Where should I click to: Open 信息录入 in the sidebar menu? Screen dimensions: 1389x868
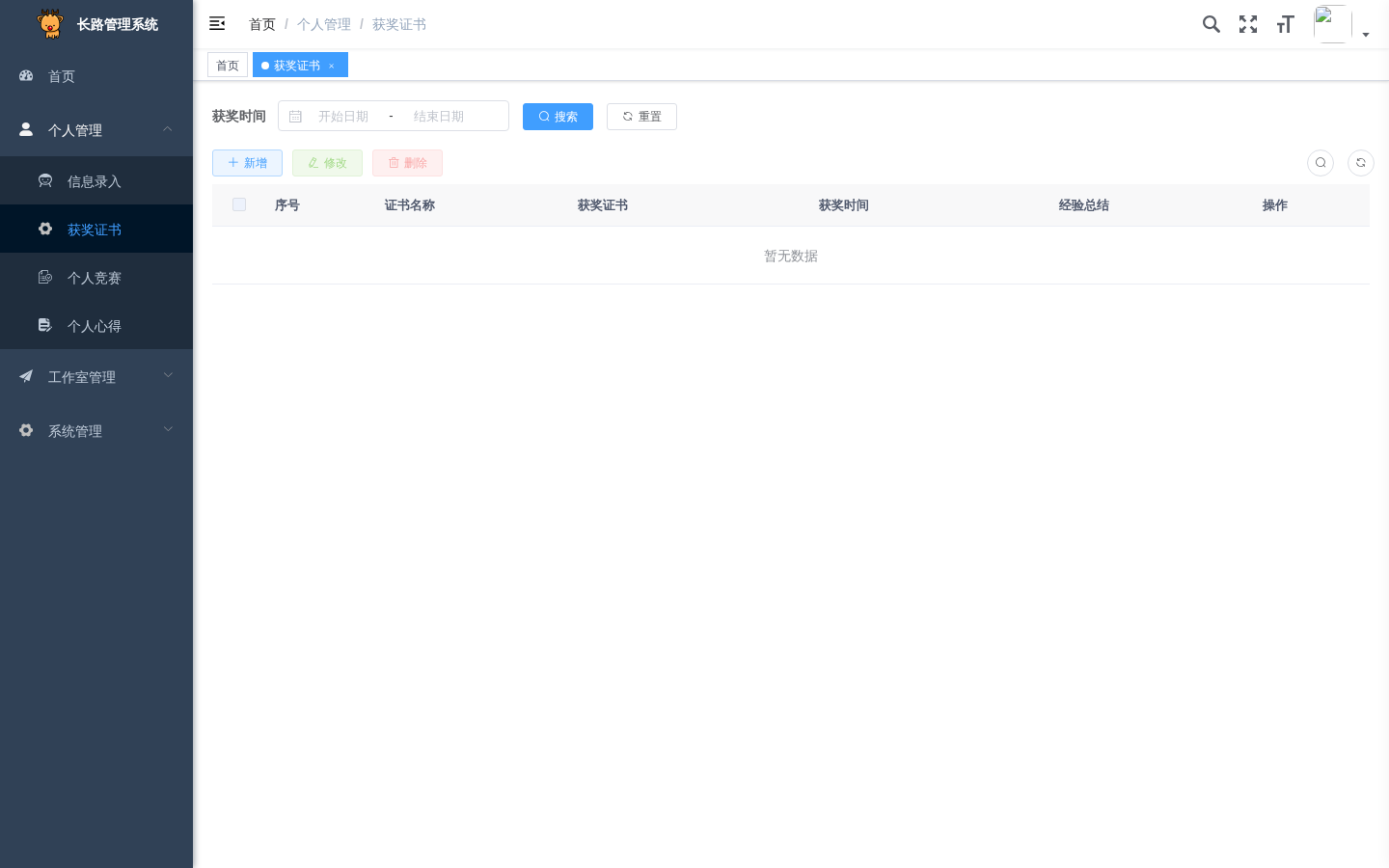coord(96,180)
